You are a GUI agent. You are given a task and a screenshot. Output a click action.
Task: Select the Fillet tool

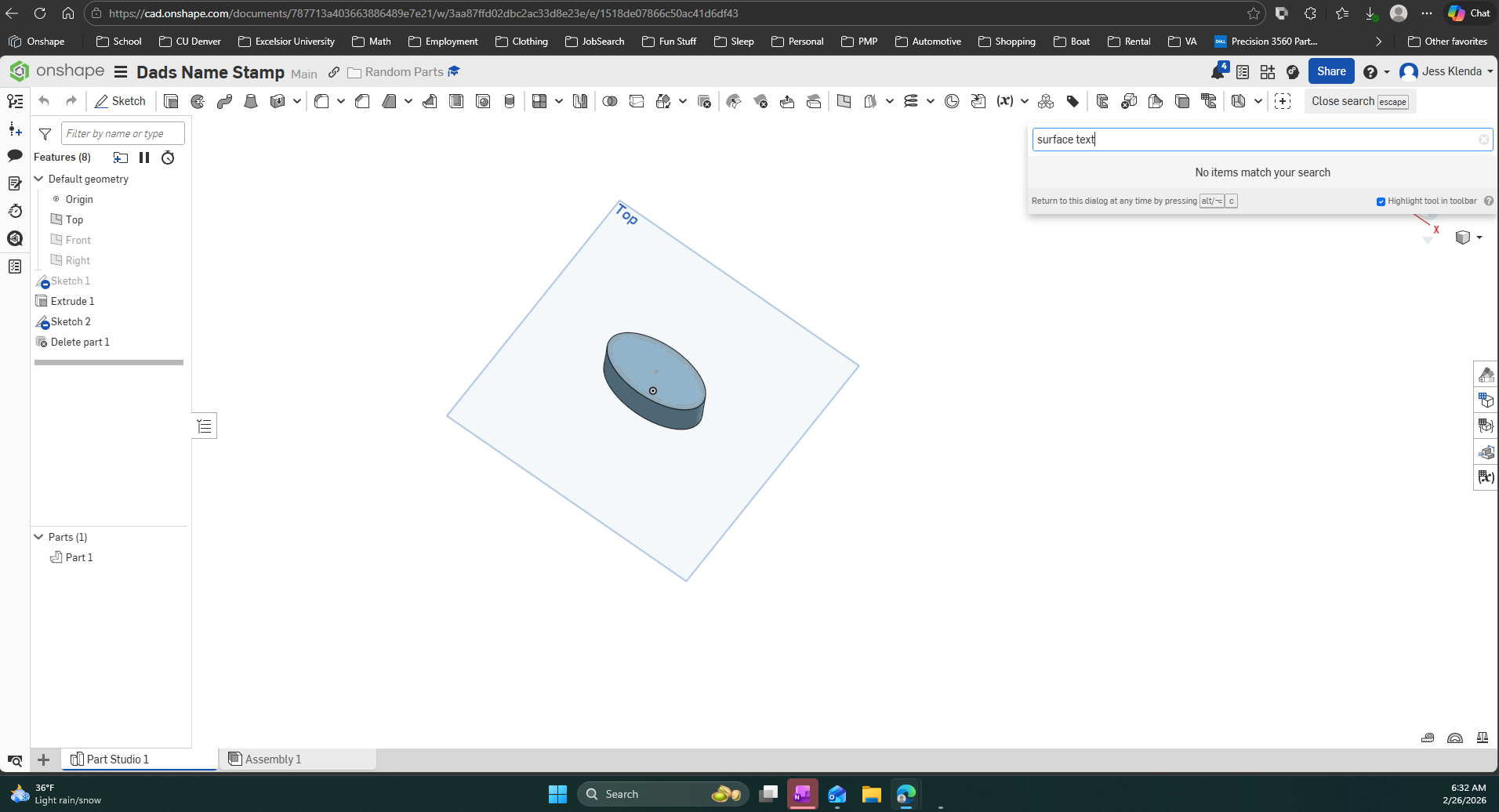click(321, 101)
